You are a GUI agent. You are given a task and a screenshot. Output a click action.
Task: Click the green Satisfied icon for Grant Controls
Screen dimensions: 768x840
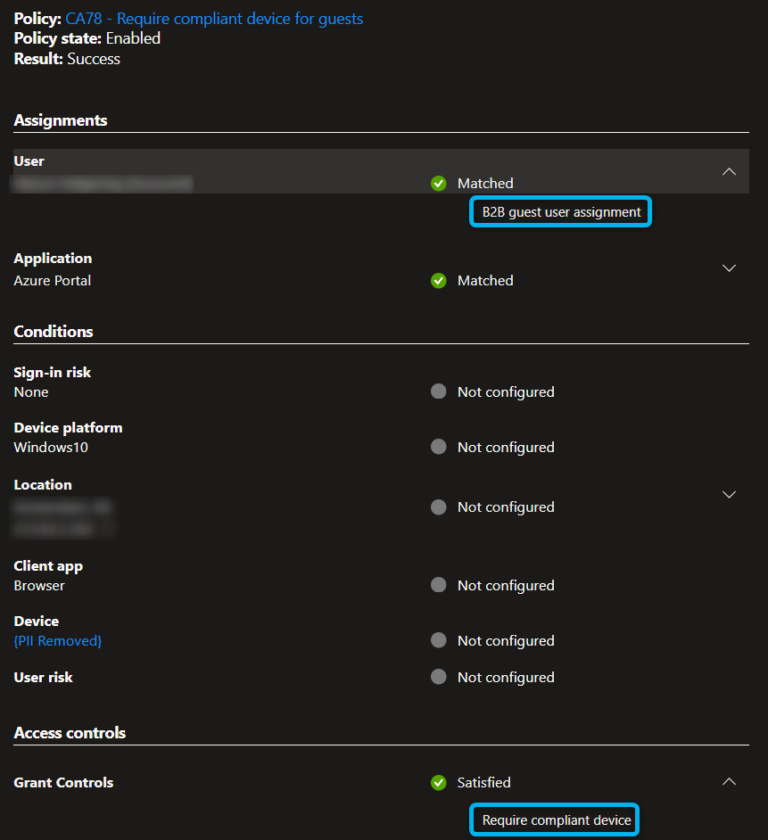[438, 782]
